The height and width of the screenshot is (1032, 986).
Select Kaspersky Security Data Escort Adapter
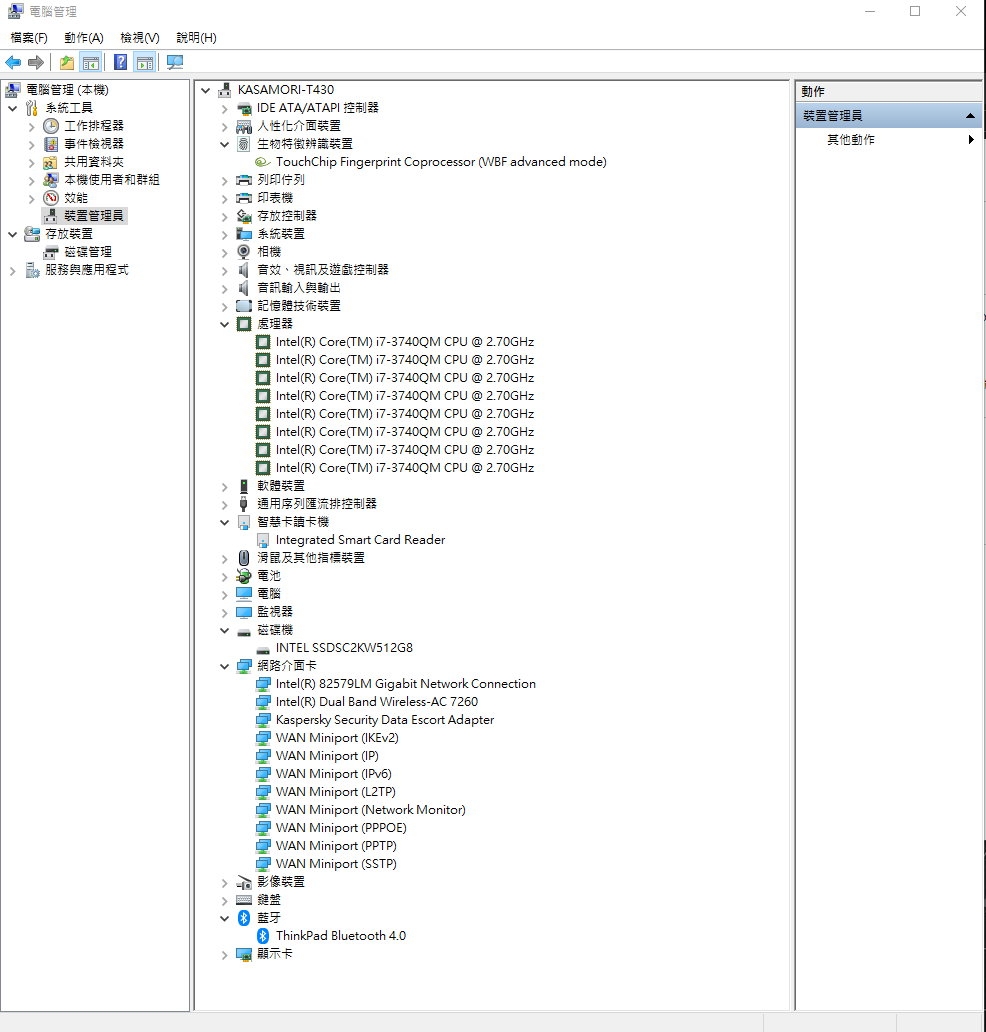tap(384, 720)
